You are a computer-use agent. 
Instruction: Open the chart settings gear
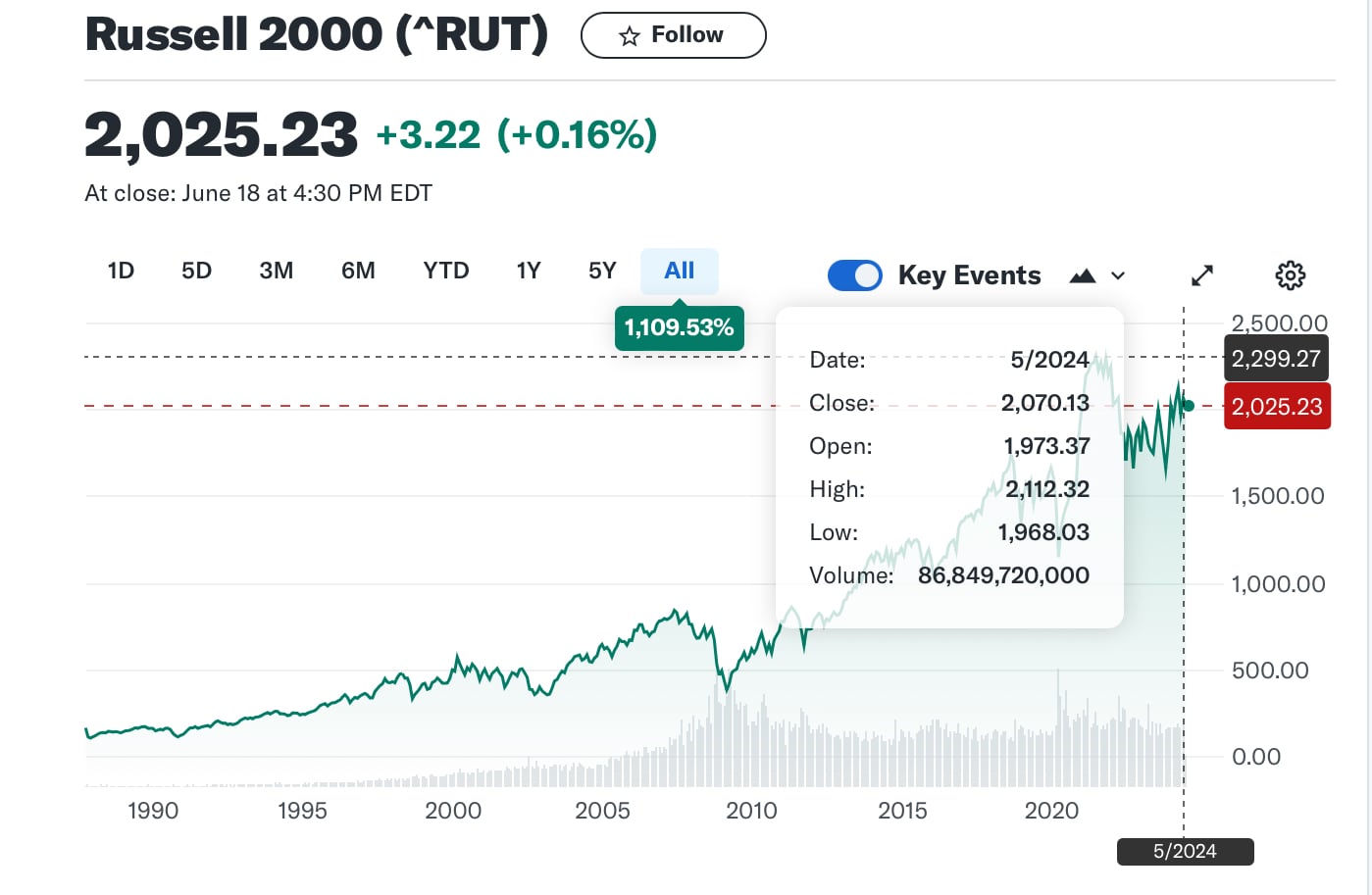click(1290, 274)
